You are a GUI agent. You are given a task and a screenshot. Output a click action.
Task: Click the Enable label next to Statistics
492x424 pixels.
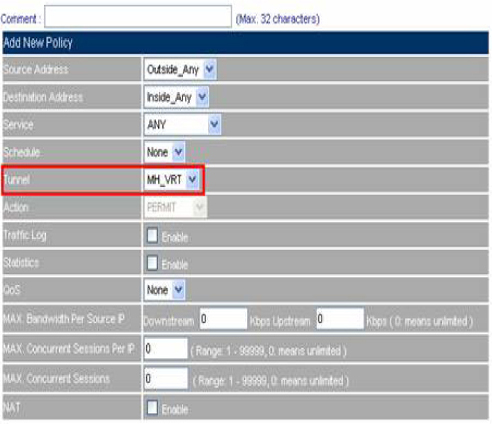175,265
